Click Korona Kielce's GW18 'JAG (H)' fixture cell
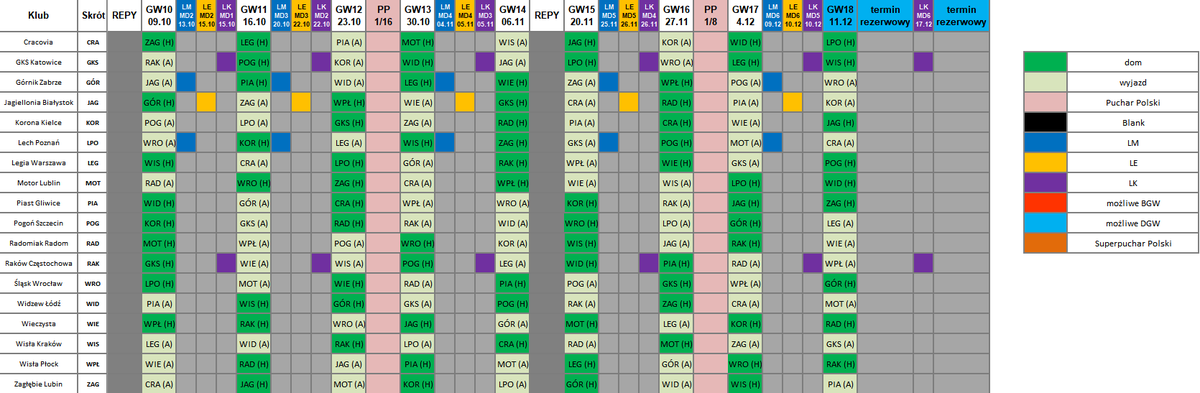 [x=840, y=121]
